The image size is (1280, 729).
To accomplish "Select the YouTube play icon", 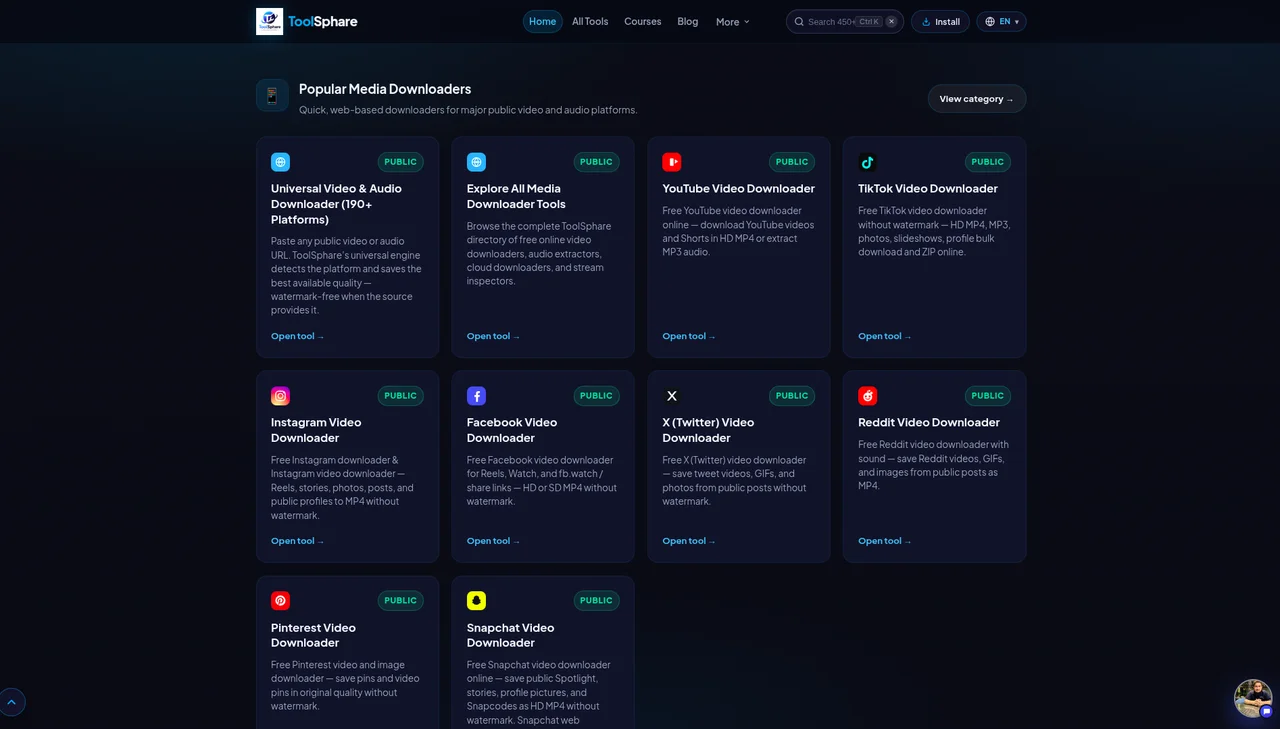I will (672, 162).
